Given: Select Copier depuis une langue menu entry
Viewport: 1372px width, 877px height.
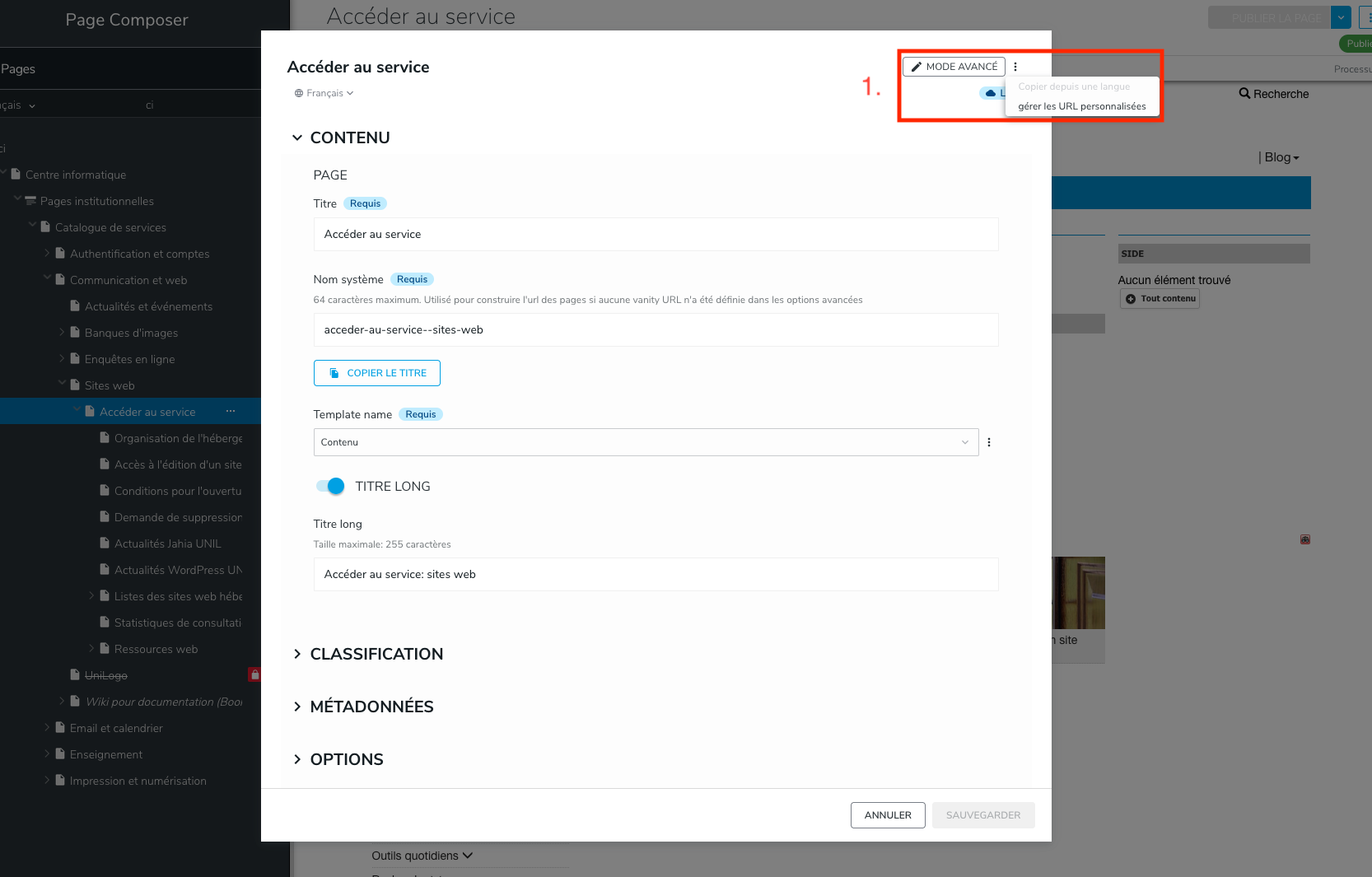Looking at the screenshot, I should (1074, 86).
